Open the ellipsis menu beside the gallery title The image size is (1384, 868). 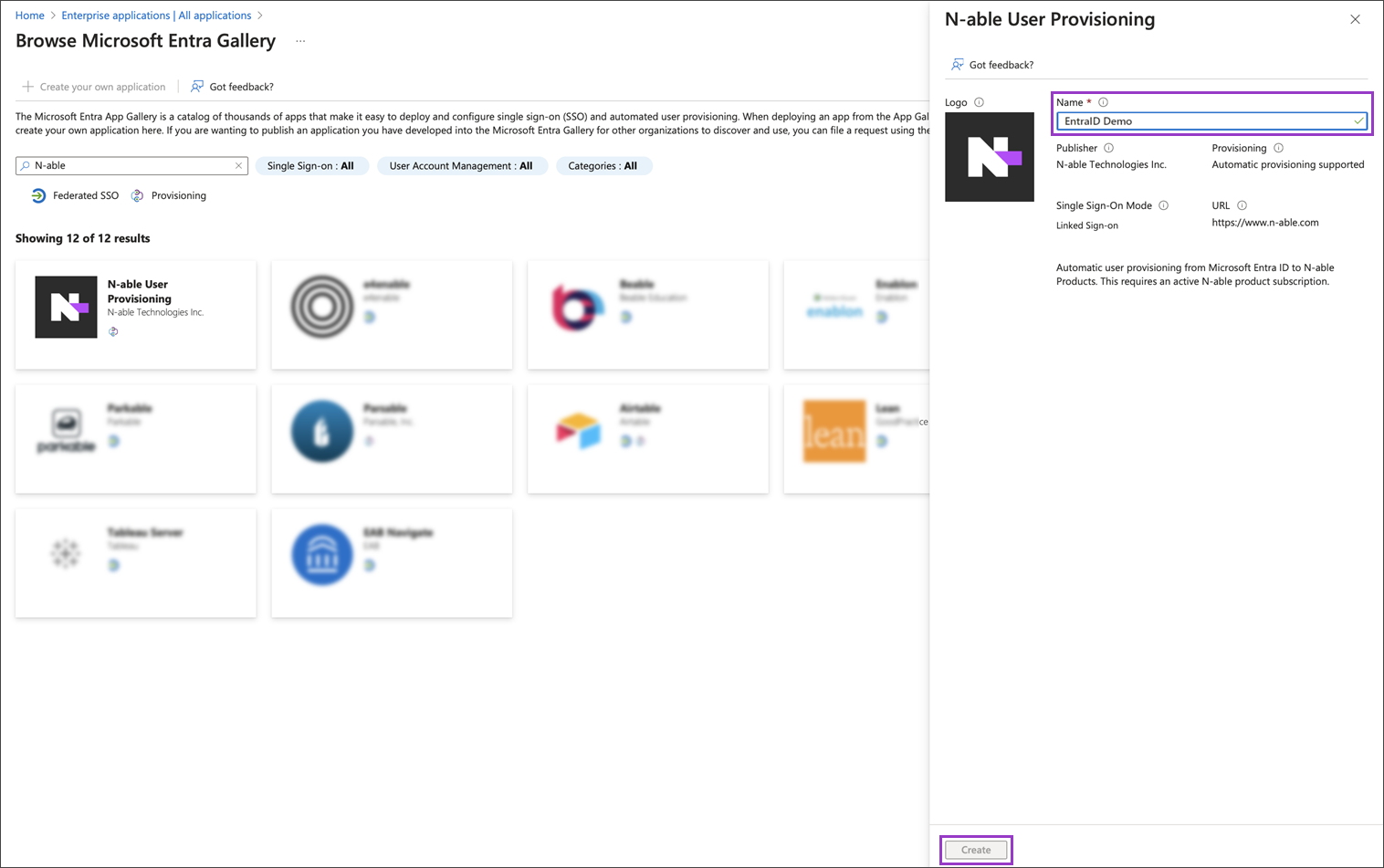click(300, 41)
